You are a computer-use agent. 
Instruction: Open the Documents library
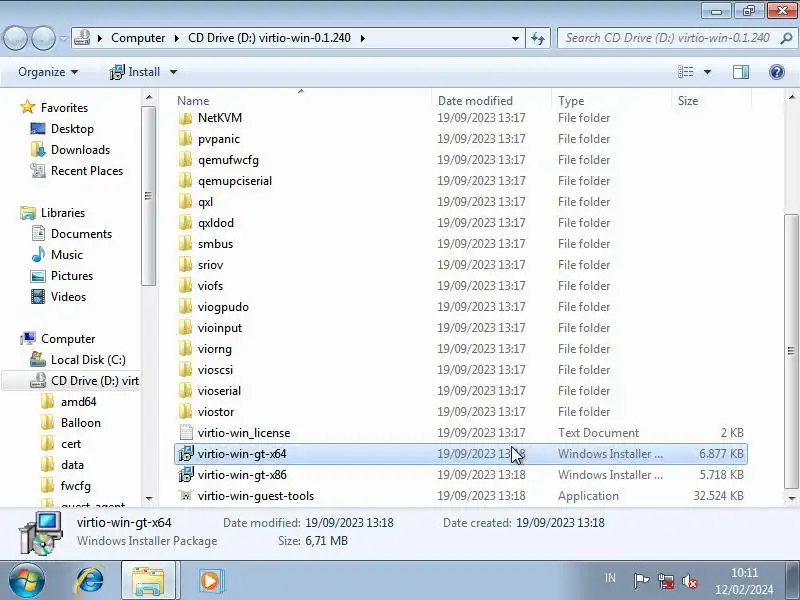[x=81, y=234]
